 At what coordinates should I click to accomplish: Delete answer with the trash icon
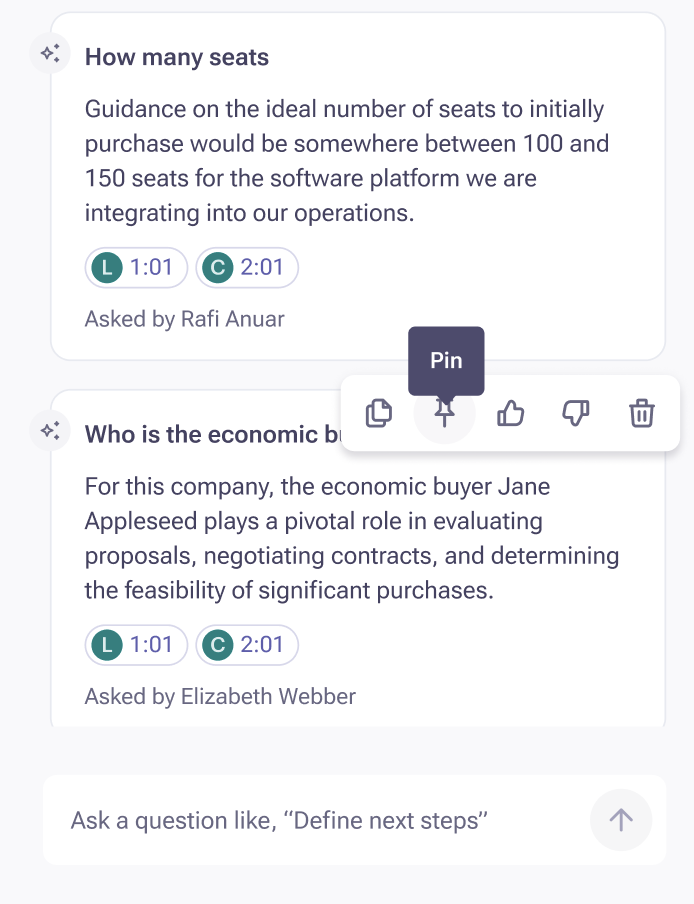tap(642, 413)
